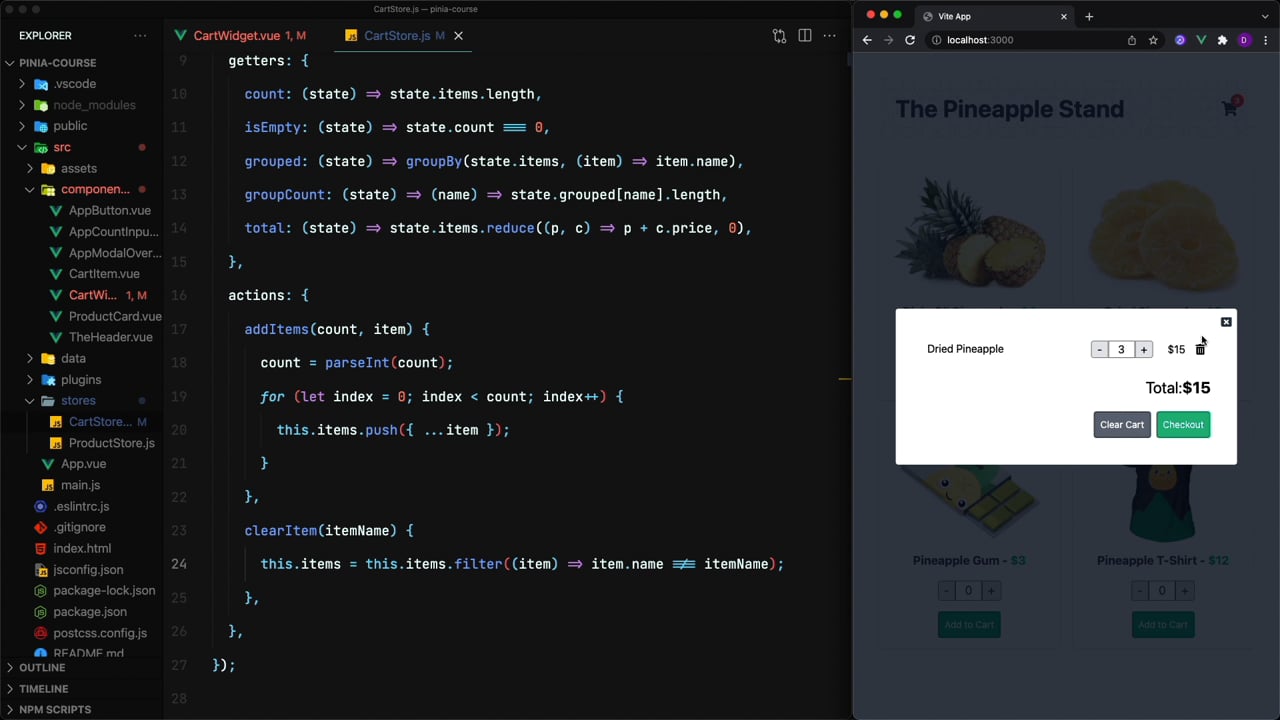The width and height of the screenshot is (1280, 720).
Task: Expand the node_modules folder
Action: pyautogui.click(x=94, y=105)
